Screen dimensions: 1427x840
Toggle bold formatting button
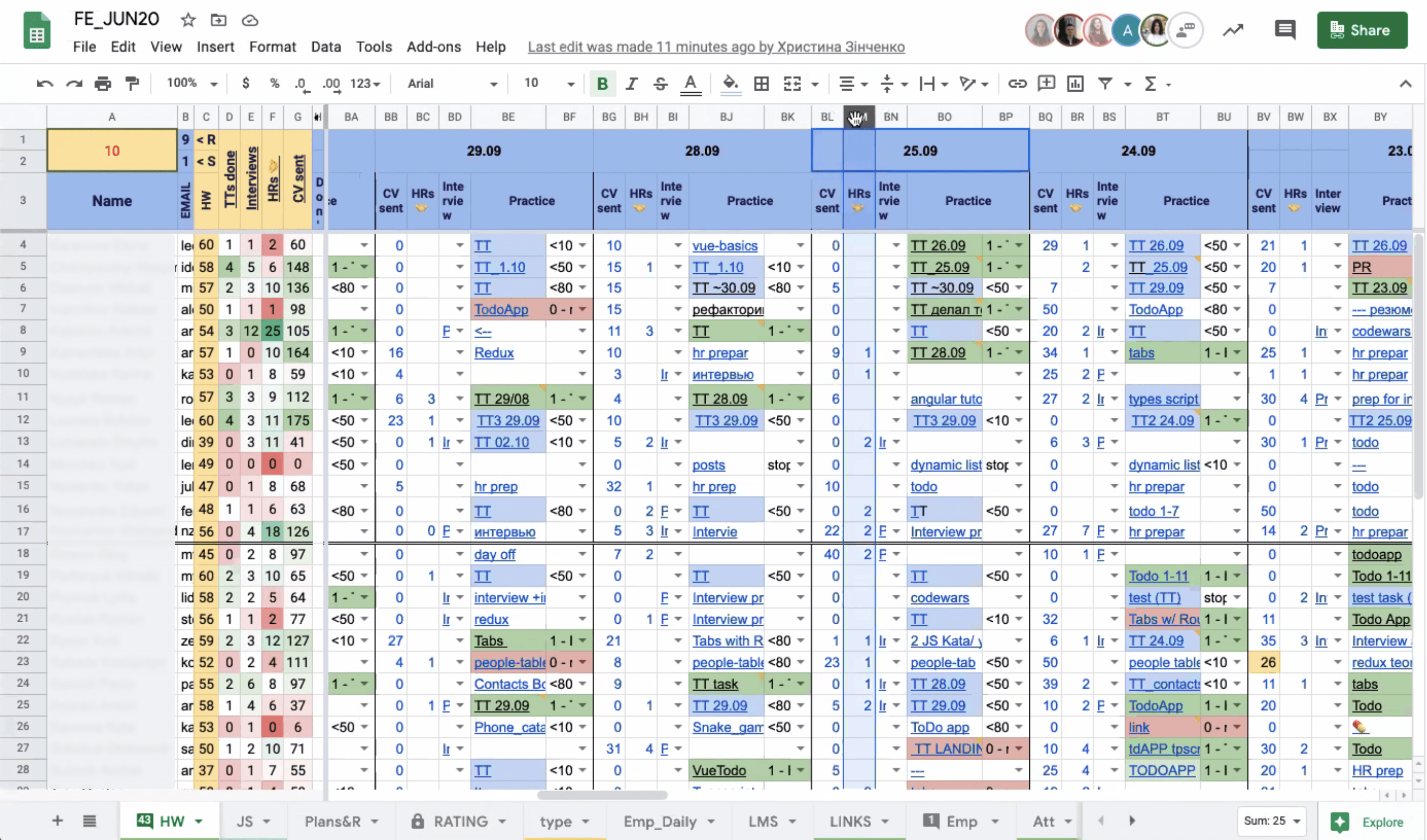click(x=602, y=84)
